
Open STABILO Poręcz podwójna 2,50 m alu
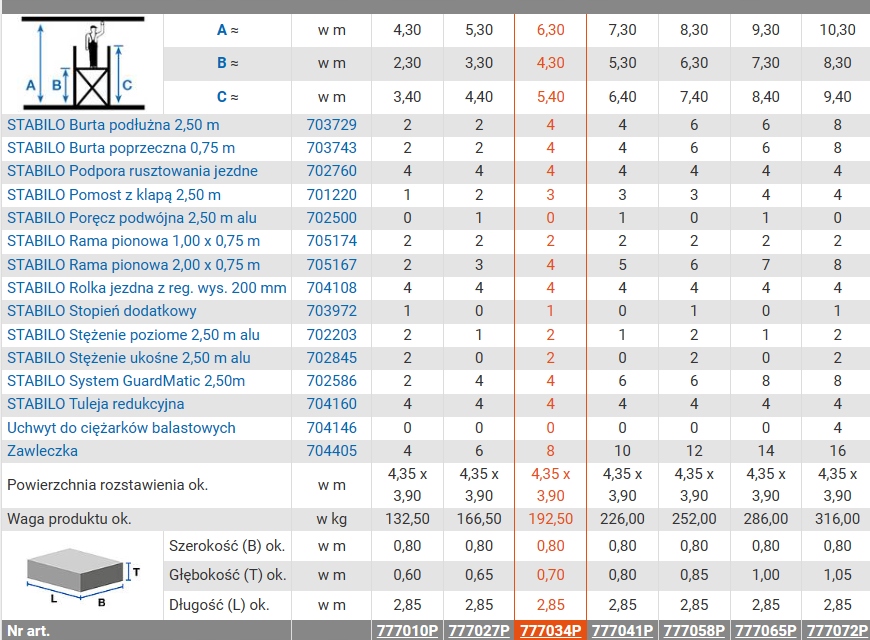click(x=131, y=218)
